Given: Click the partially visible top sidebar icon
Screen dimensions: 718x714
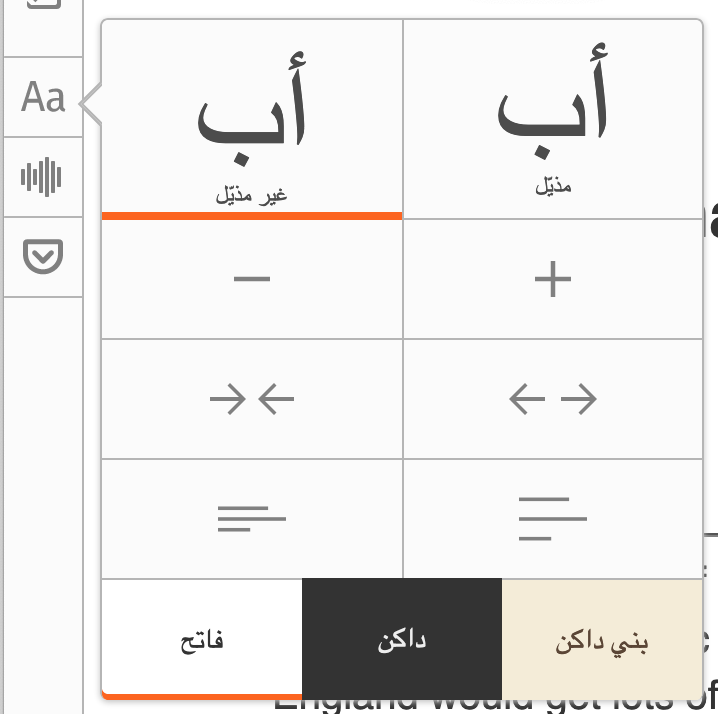Looking at the screenshot, I should coord(43,5).
